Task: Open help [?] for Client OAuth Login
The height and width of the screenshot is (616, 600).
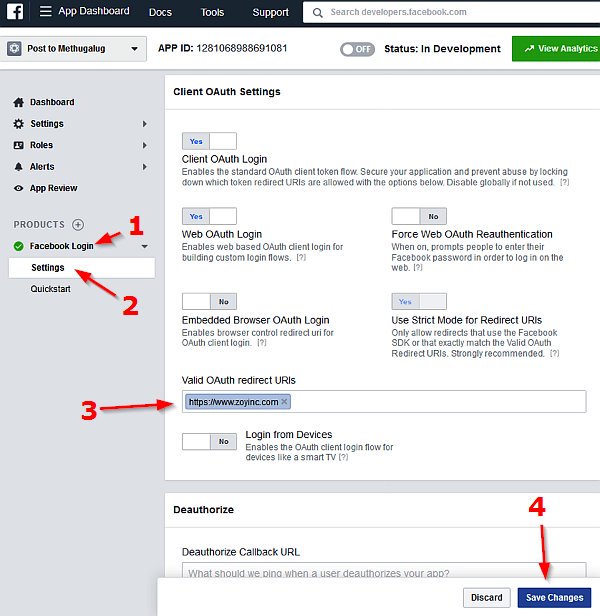Action: (x=564, y=182)
